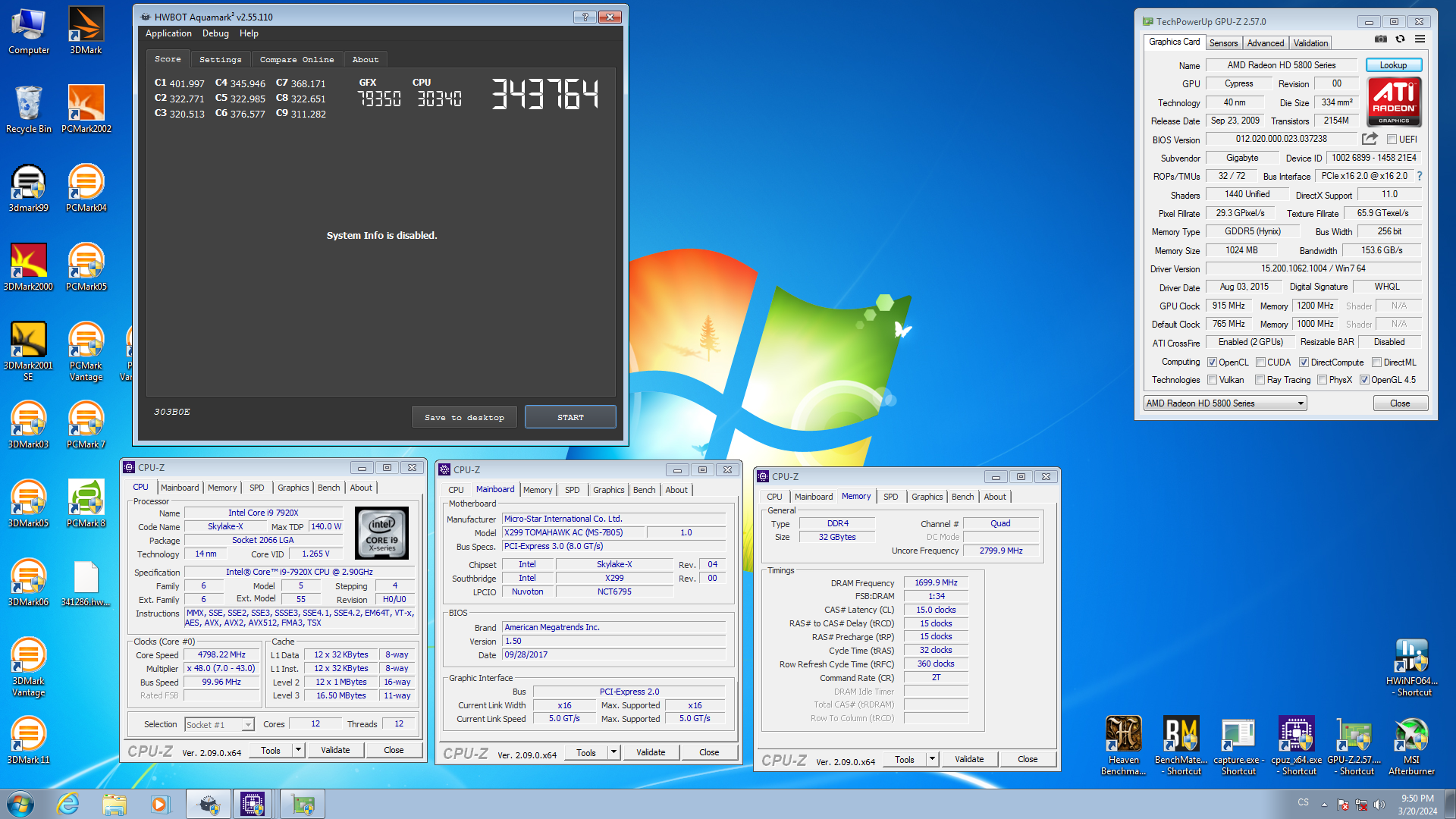Viewport: 1456px width, 819px height.
Task: Open PCMark 8 desktop icon
Action: [86, 504]
